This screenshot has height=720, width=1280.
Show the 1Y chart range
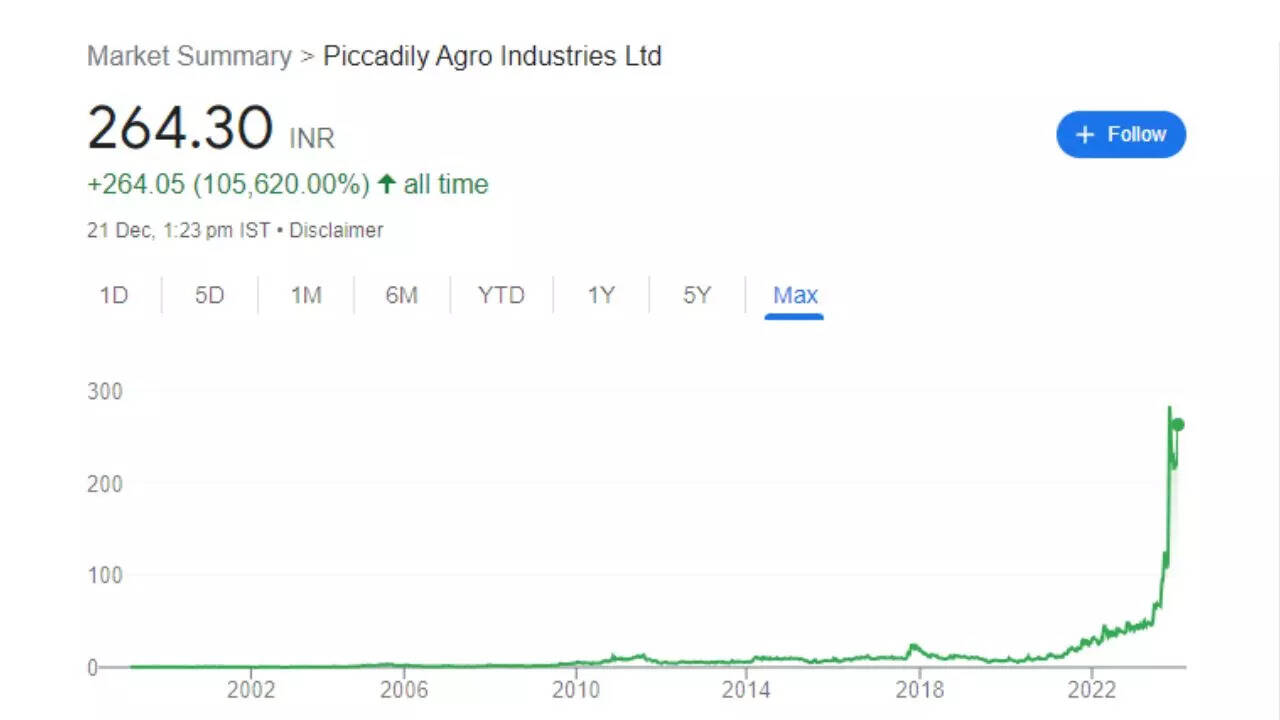pyautogui.click(x=600, y=295)
